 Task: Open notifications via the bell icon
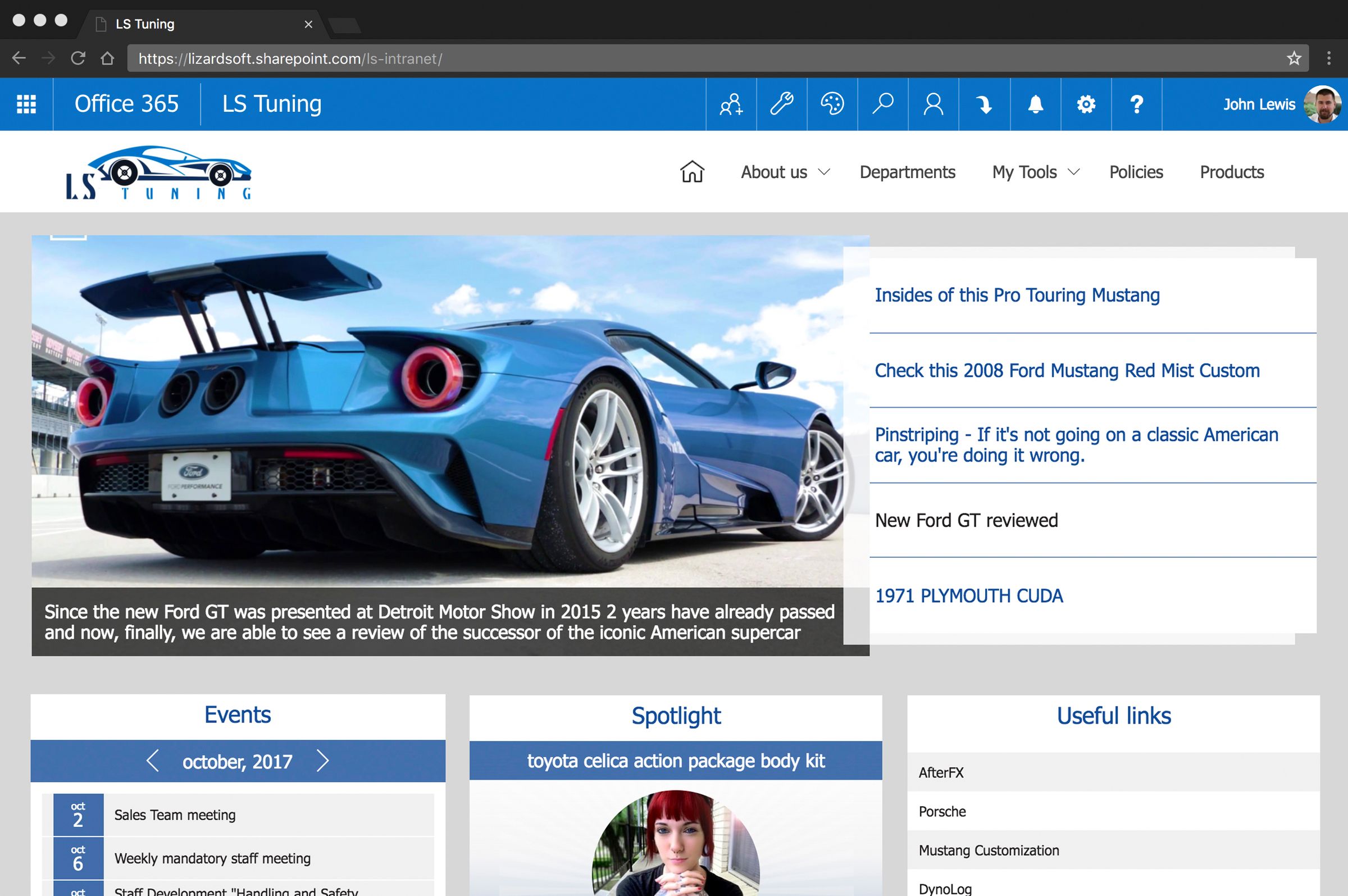tap(1035, 104)
